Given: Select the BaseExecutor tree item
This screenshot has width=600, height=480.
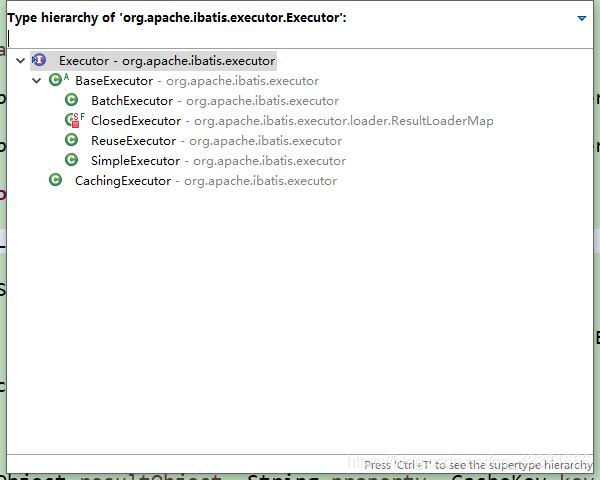Looking at the screenshot, I should click(197, 81).
